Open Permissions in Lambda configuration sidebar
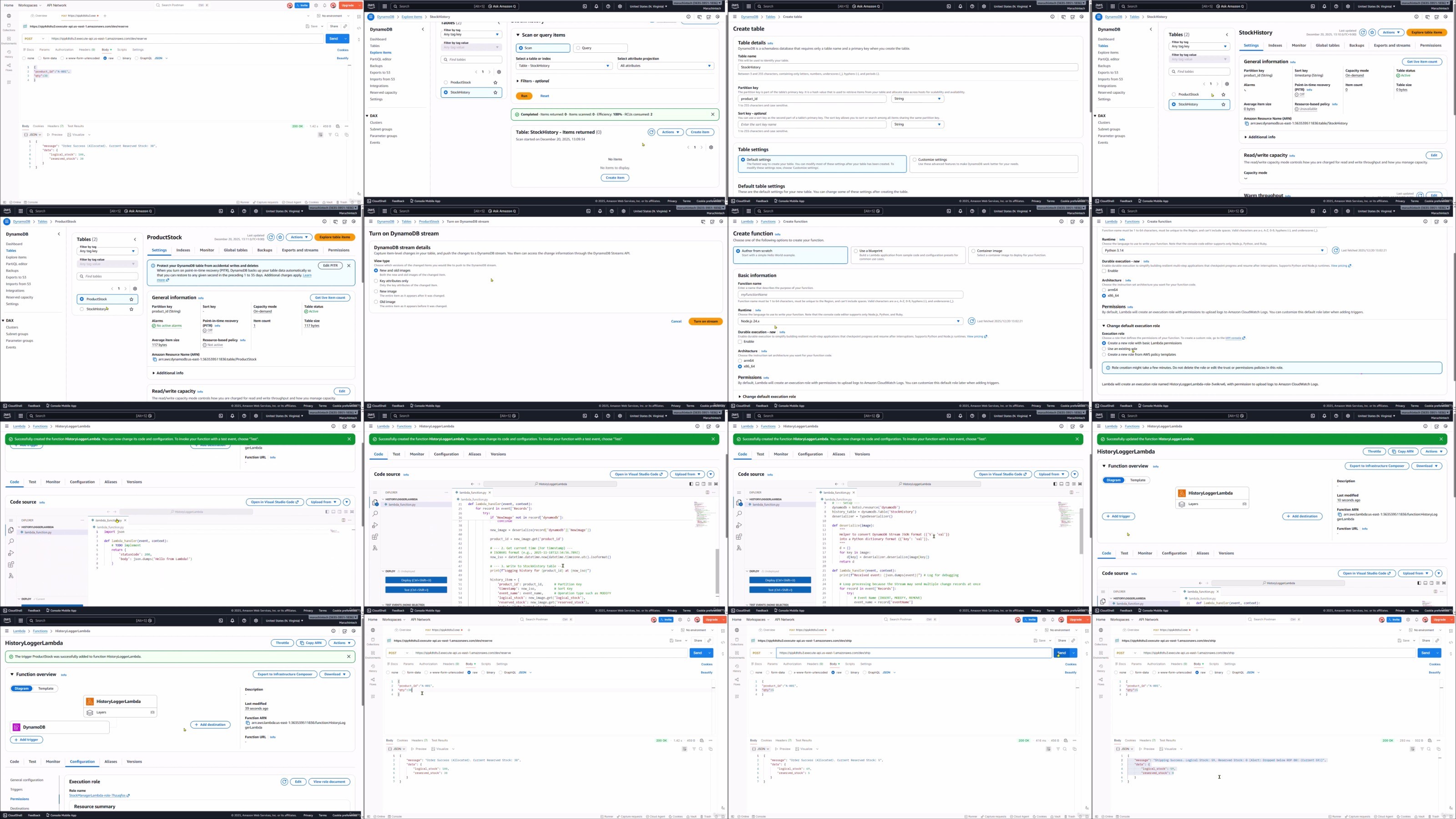This screenshot has height=819, width=1456. coord(20,799)
